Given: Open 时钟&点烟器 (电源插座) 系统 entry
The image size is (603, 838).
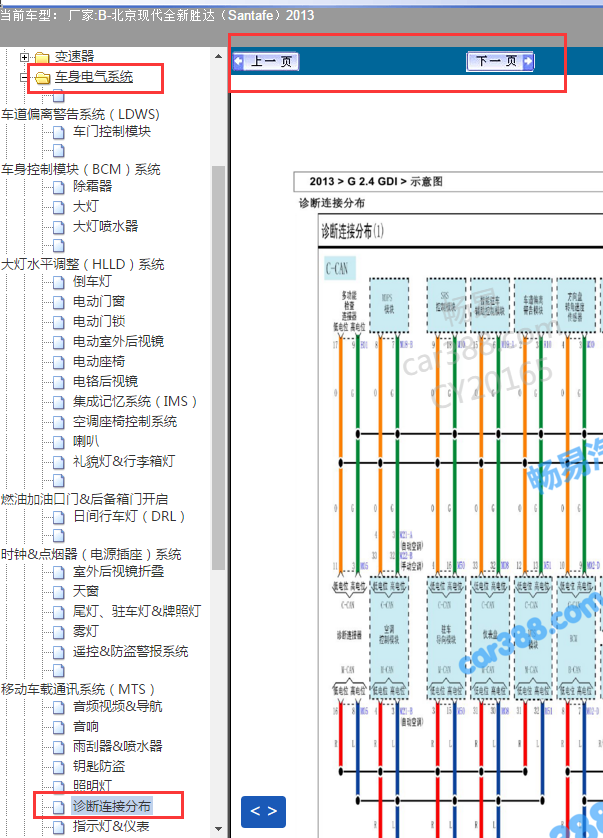Looking at the screenshot, I should 91,554.
